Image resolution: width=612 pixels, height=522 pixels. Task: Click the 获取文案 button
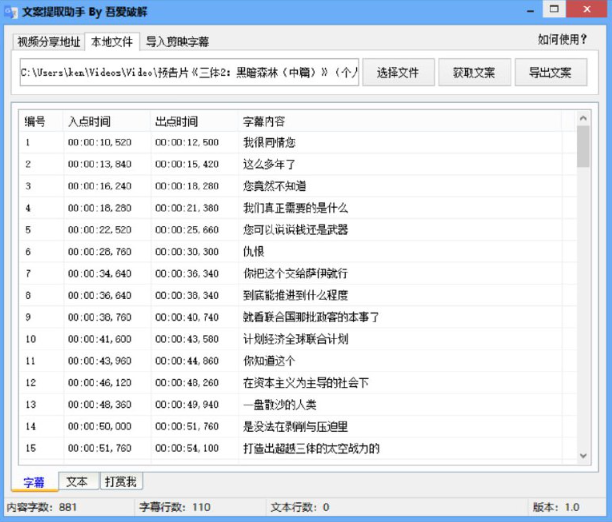click(474, 72)
